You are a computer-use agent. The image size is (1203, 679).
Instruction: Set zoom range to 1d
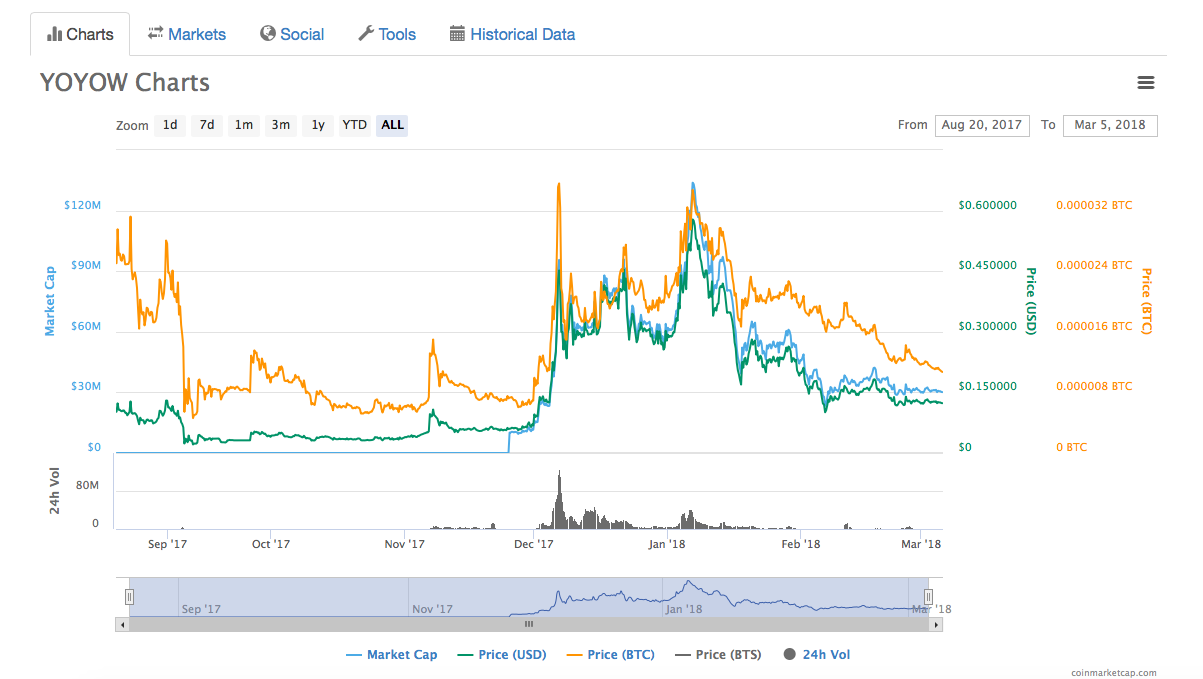click(x=170, y=125)
